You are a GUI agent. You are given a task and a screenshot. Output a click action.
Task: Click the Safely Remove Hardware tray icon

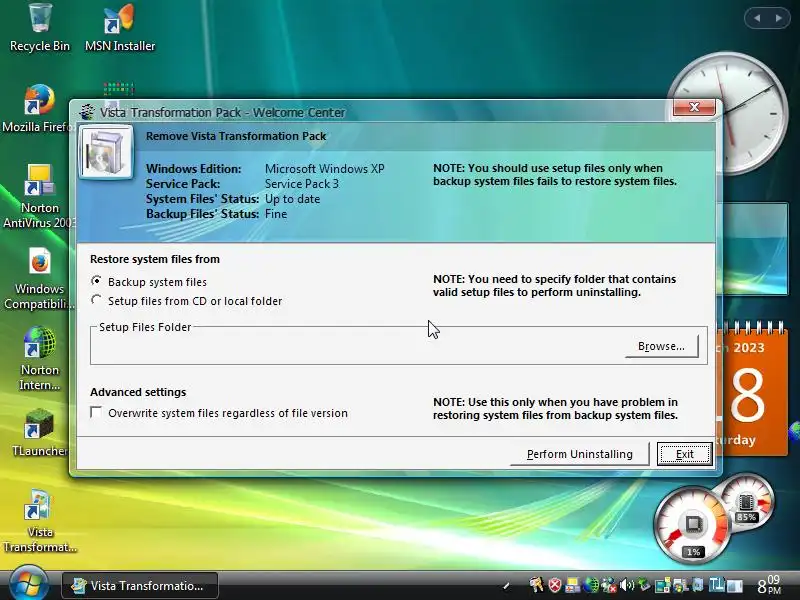tap(644, 585)
